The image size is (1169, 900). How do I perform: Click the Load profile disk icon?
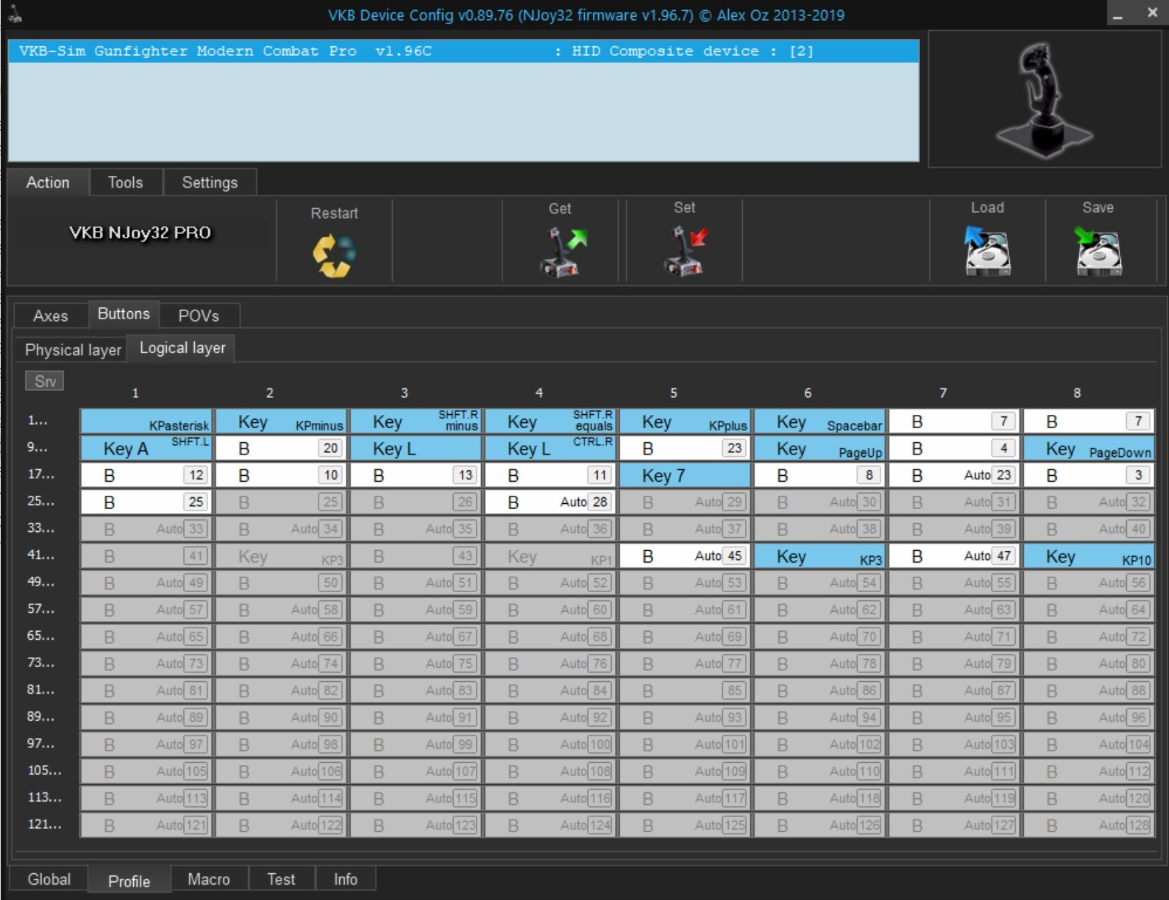click(x=987, y=251)
